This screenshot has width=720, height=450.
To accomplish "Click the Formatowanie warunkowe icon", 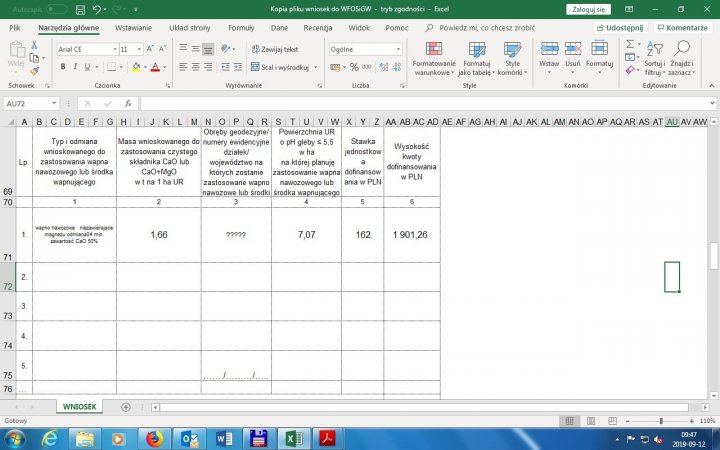I will [434, 52].
